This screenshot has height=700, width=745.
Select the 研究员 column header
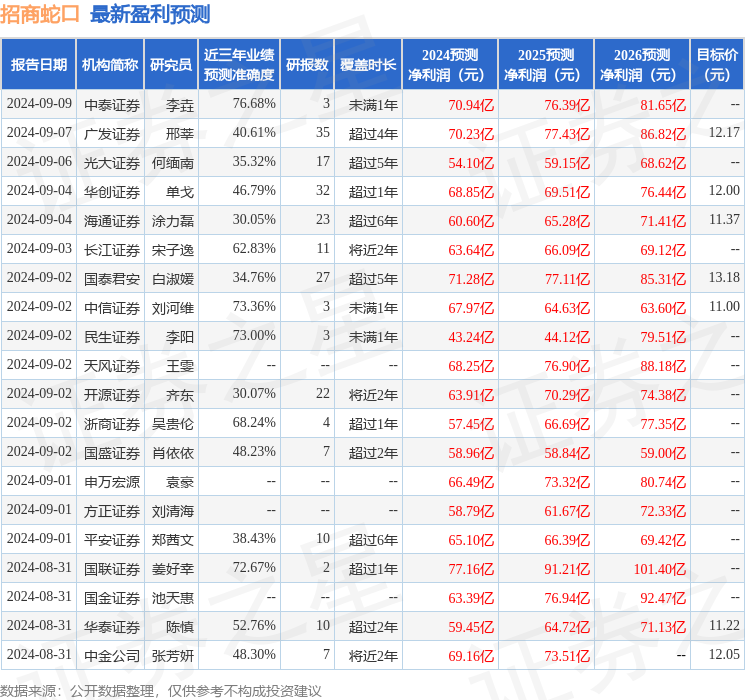(x=171, y=65)
